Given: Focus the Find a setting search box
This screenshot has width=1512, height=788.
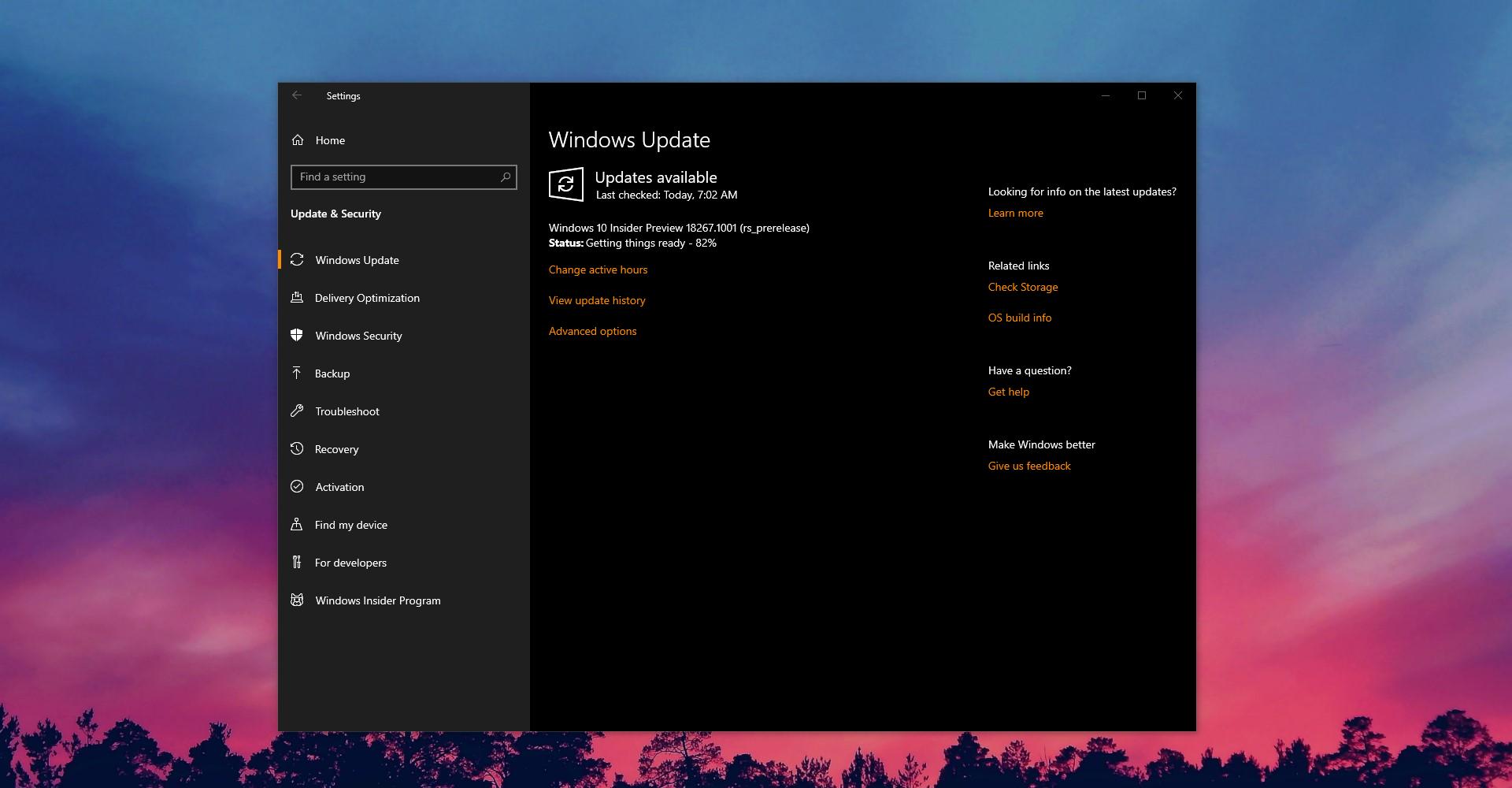Looking at the screenshot, I should 404,177.
